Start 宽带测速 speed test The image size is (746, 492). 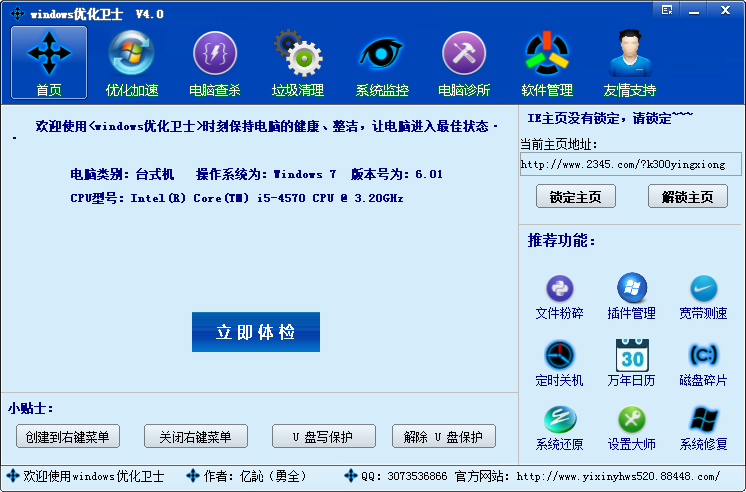pos(703,297)
